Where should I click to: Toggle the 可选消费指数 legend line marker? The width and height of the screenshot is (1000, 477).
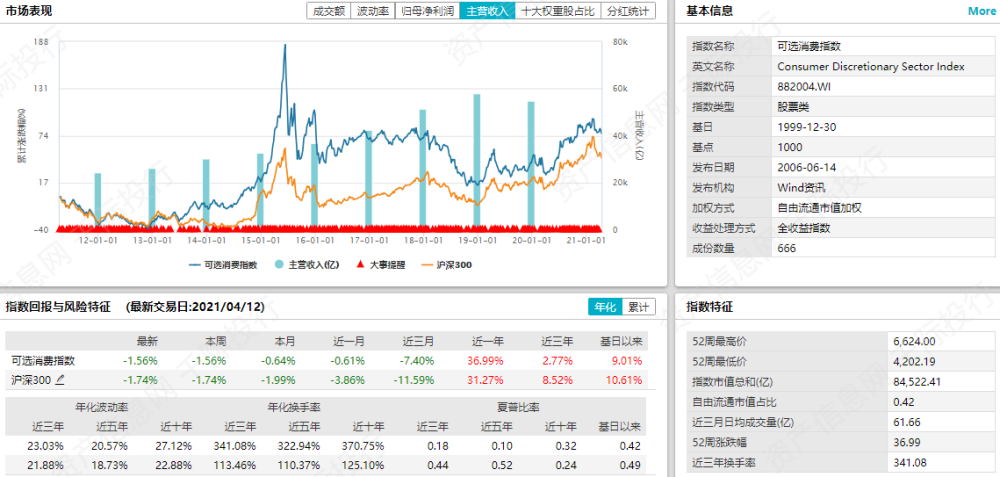point(195,265)
